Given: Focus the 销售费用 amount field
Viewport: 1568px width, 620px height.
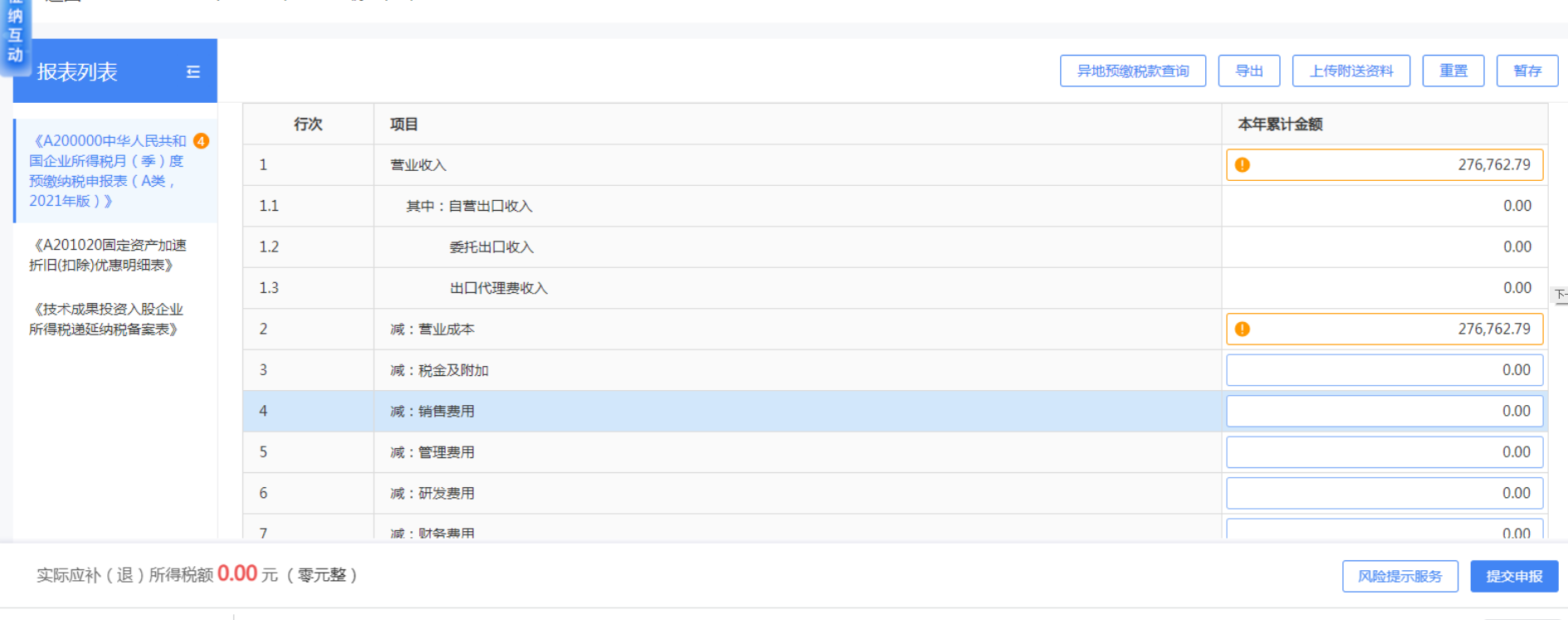Looking at the screenshot, I should [1384, 412].
